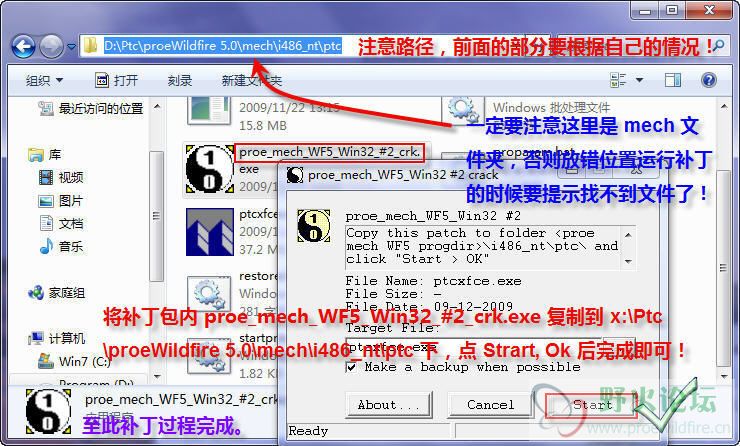The height and width of the screenshot is (446, 740).
Task: Click the yin-yang logo inside crack dialog
Action: (314, 226)
